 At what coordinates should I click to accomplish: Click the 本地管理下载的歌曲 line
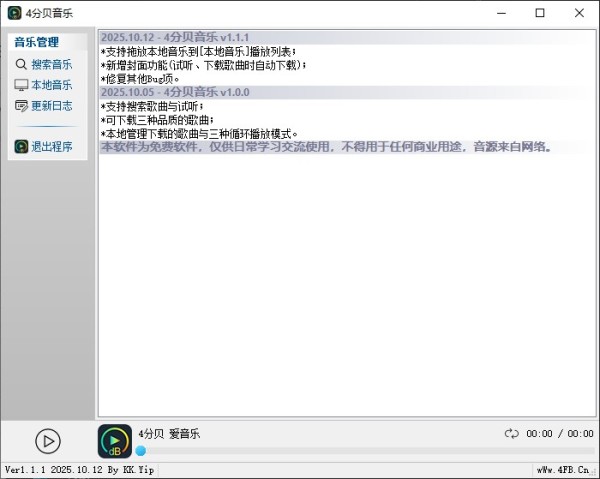click(199, 134)
